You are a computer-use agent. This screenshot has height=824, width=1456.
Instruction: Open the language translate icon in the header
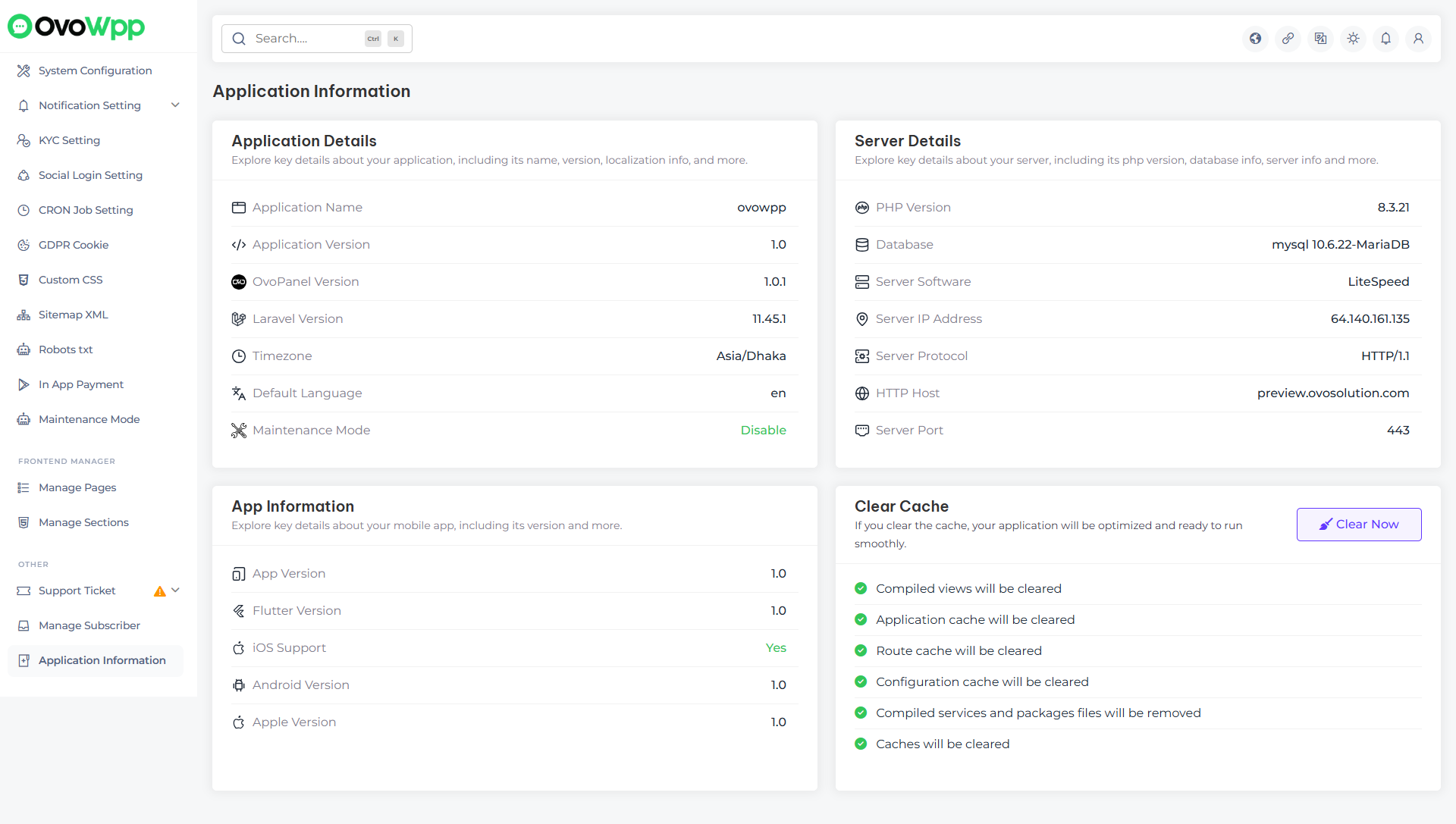tap(1320, 39)
